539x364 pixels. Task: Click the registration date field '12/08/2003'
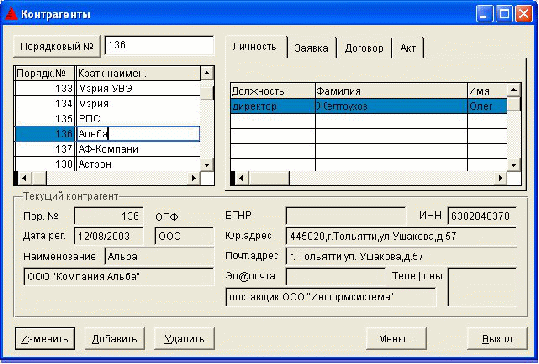point(109,236)
